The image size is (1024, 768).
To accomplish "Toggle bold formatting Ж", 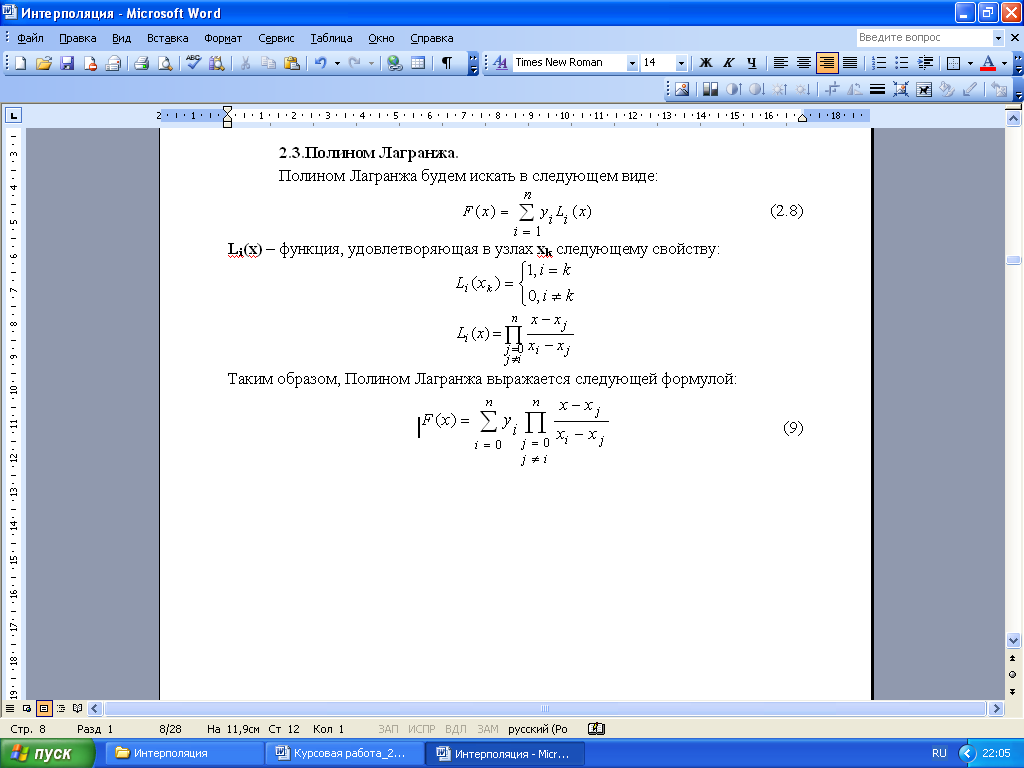I will tap(705, 63).
